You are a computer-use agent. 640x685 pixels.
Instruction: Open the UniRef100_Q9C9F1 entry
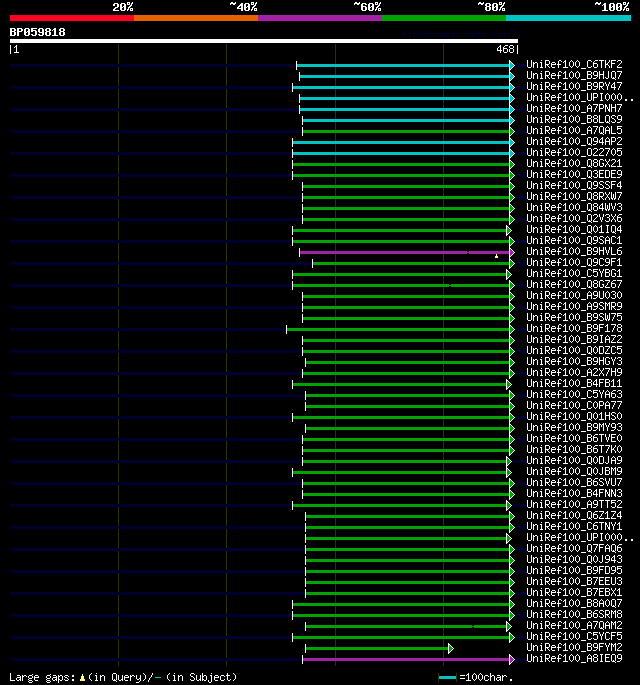click(x=574, y=262)
